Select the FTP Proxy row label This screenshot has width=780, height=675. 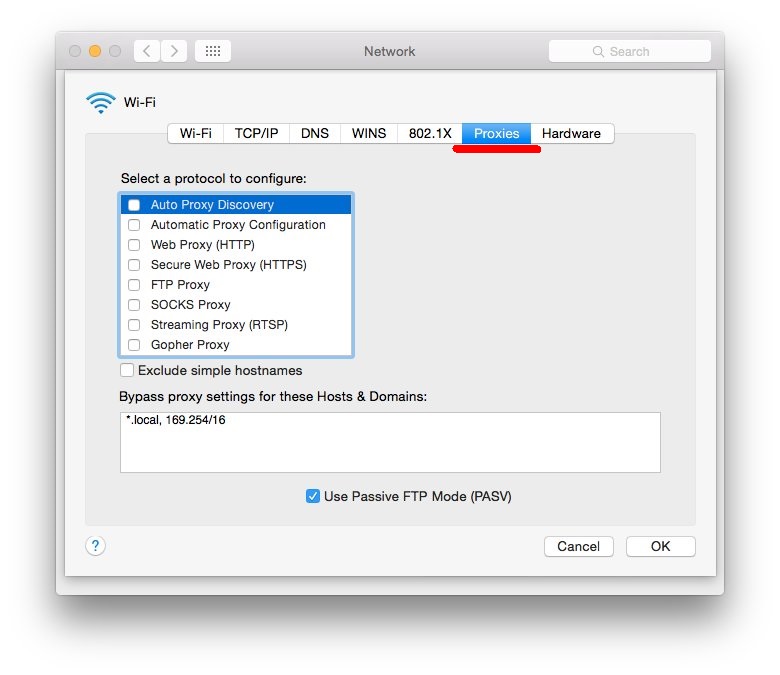(x=181, y=285)
